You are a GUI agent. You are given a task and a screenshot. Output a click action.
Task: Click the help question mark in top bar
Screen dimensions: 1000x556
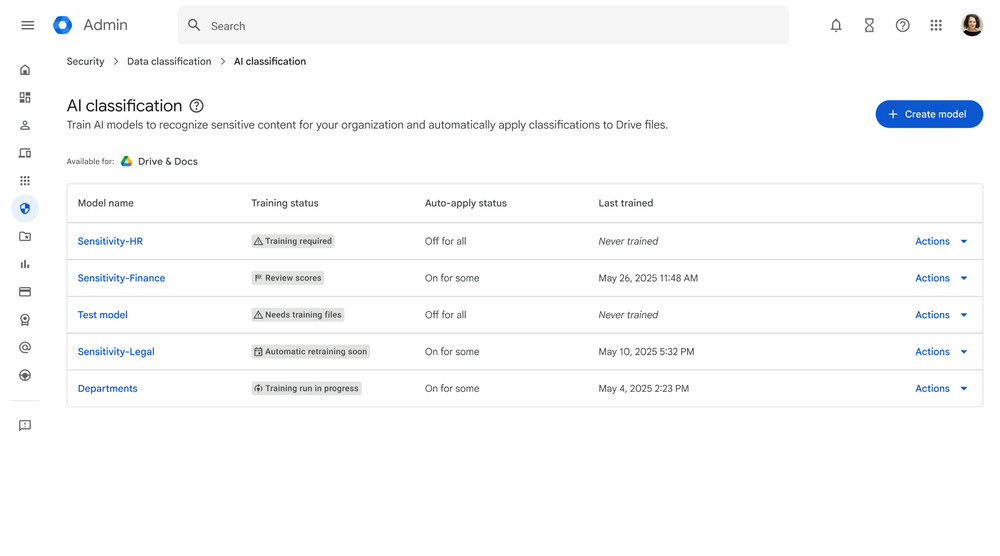pyautogui.click(x=902, y=25)
